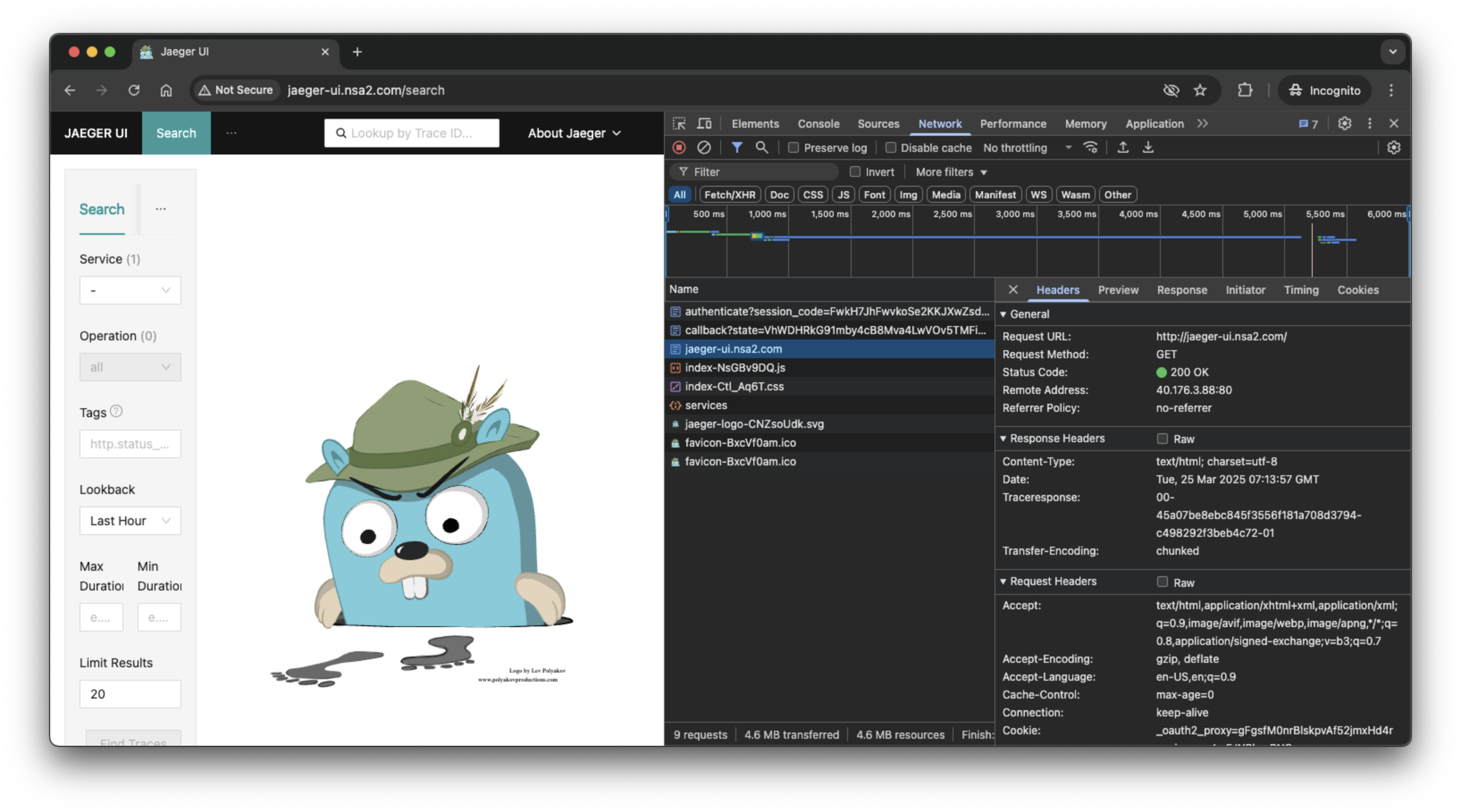Close the request details pane
The image size is (1461, 812).
pyautogui.click(x=1013, y=290)
